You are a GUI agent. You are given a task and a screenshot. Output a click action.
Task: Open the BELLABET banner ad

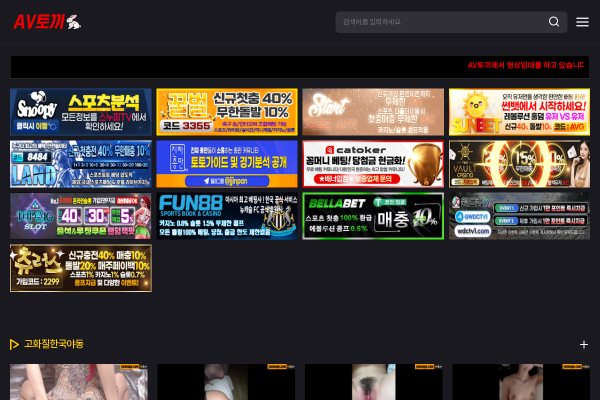pos(373,216)
